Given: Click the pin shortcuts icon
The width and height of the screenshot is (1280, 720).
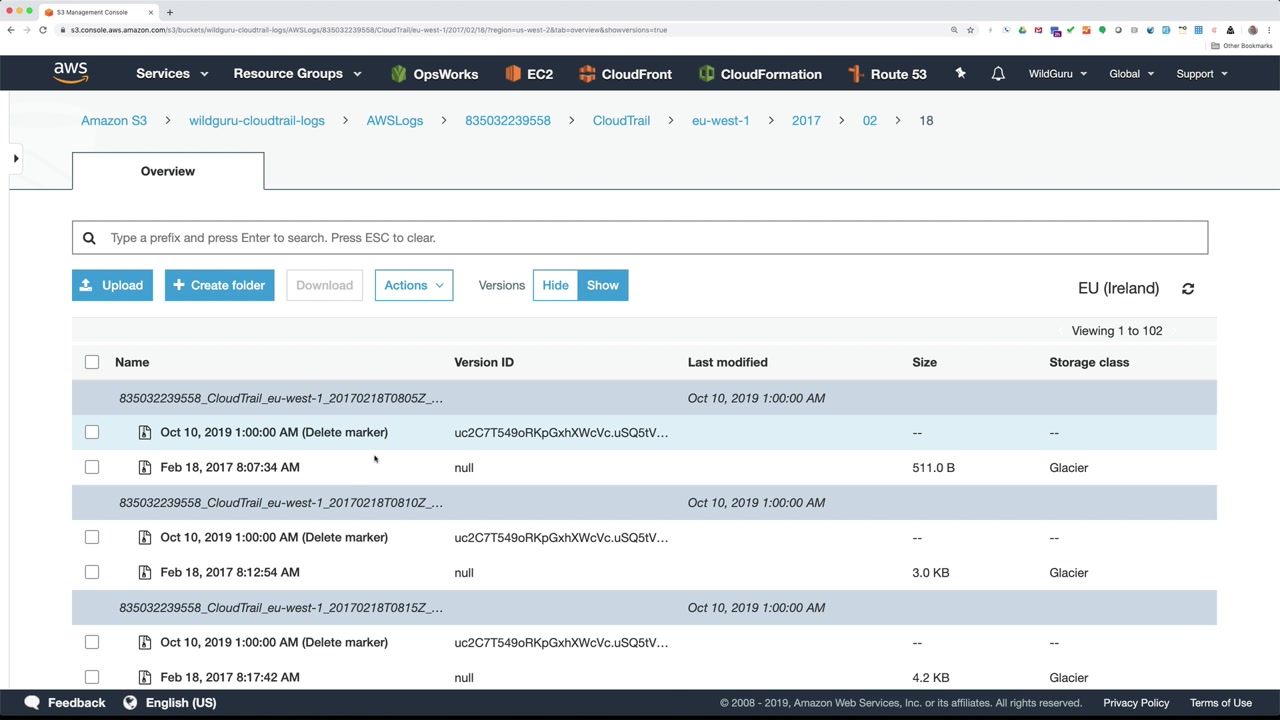Looking at the screenshot, I should click(x=960, y=73).
